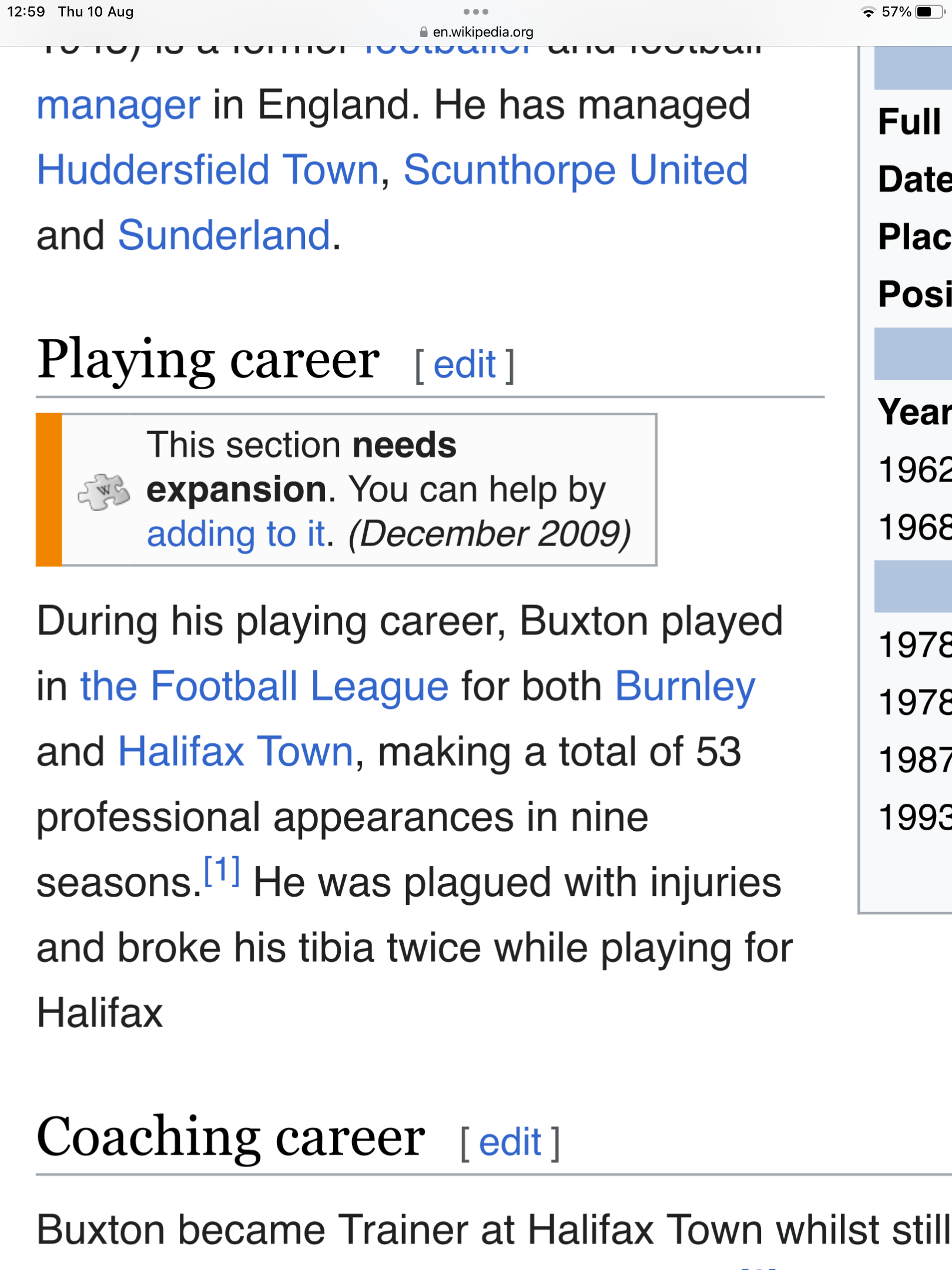Viewport: 952px width, 1270px height.
Task: Open the Scunthorpe United link
Action: [x=575, y=170]
